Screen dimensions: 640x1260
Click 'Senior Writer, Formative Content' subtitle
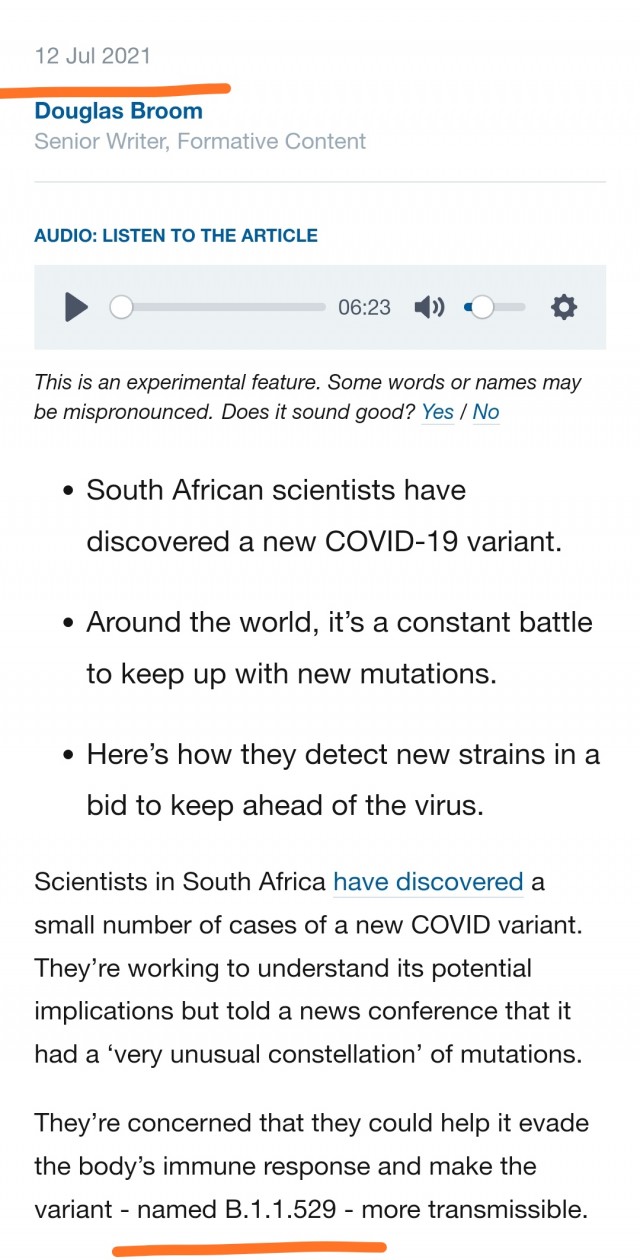pos(200,141)
